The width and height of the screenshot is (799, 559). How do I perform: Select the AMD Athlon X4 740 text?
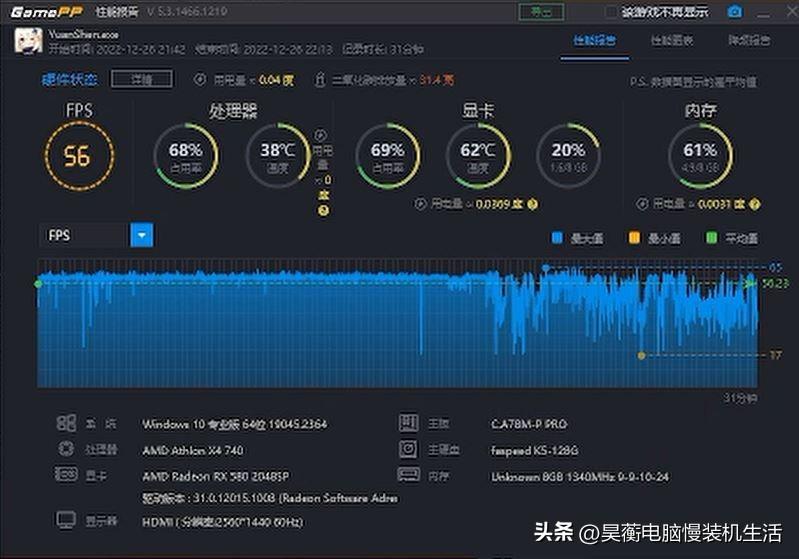pos(193,450)
